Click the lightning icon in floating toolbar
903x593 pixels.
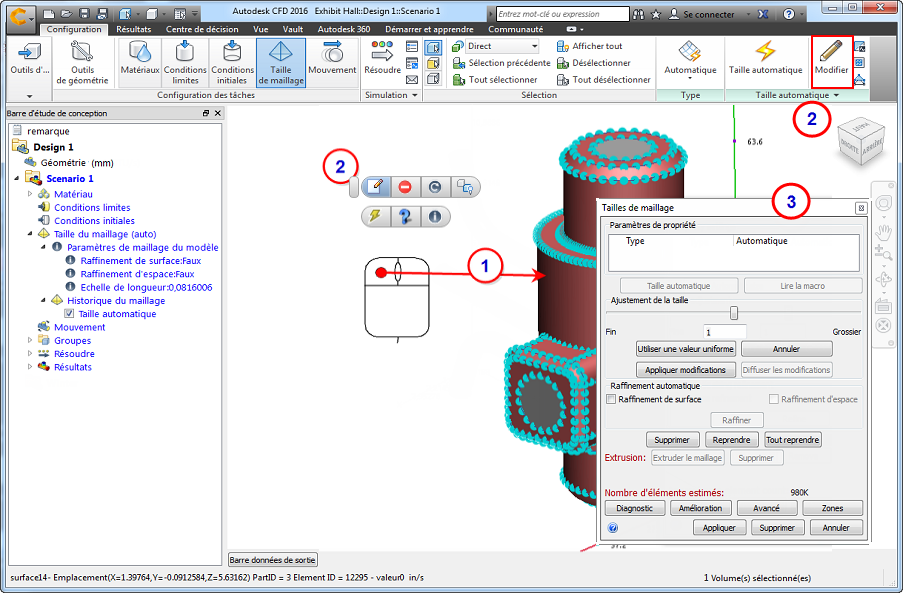click(375, 216)
